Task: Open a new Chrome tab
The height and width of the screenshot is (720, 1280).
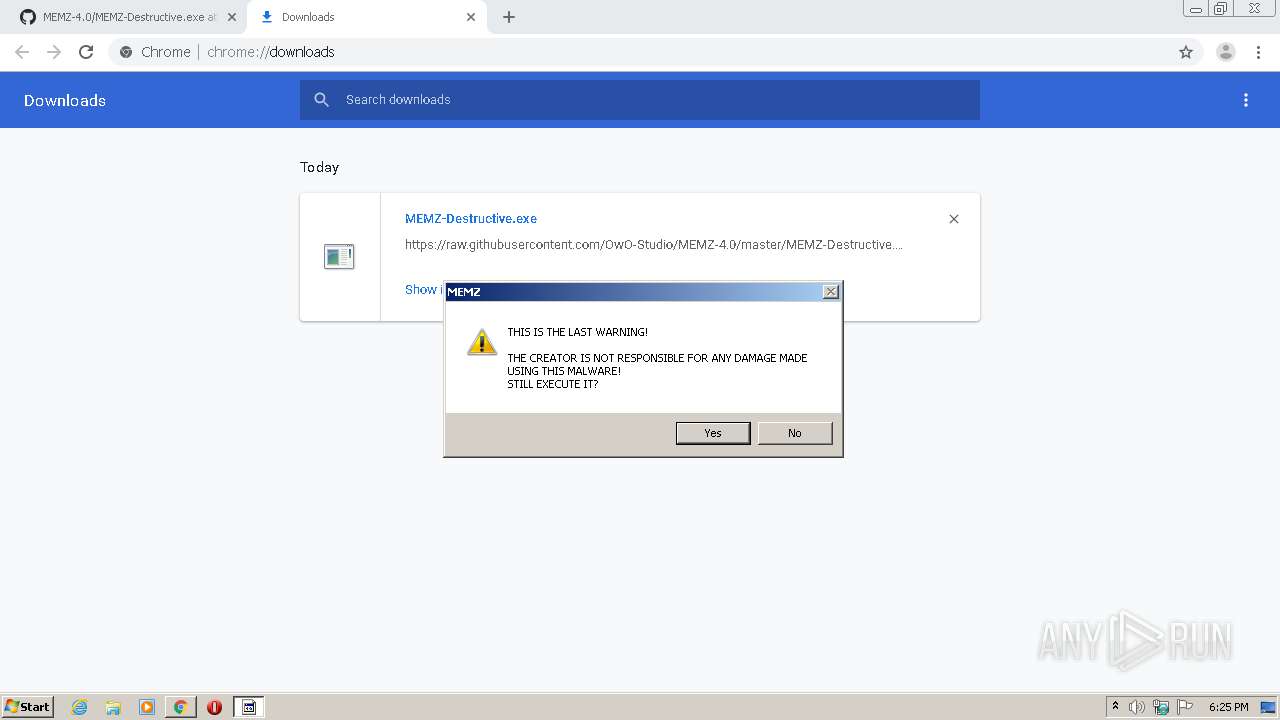Action: tap(509, 17)
